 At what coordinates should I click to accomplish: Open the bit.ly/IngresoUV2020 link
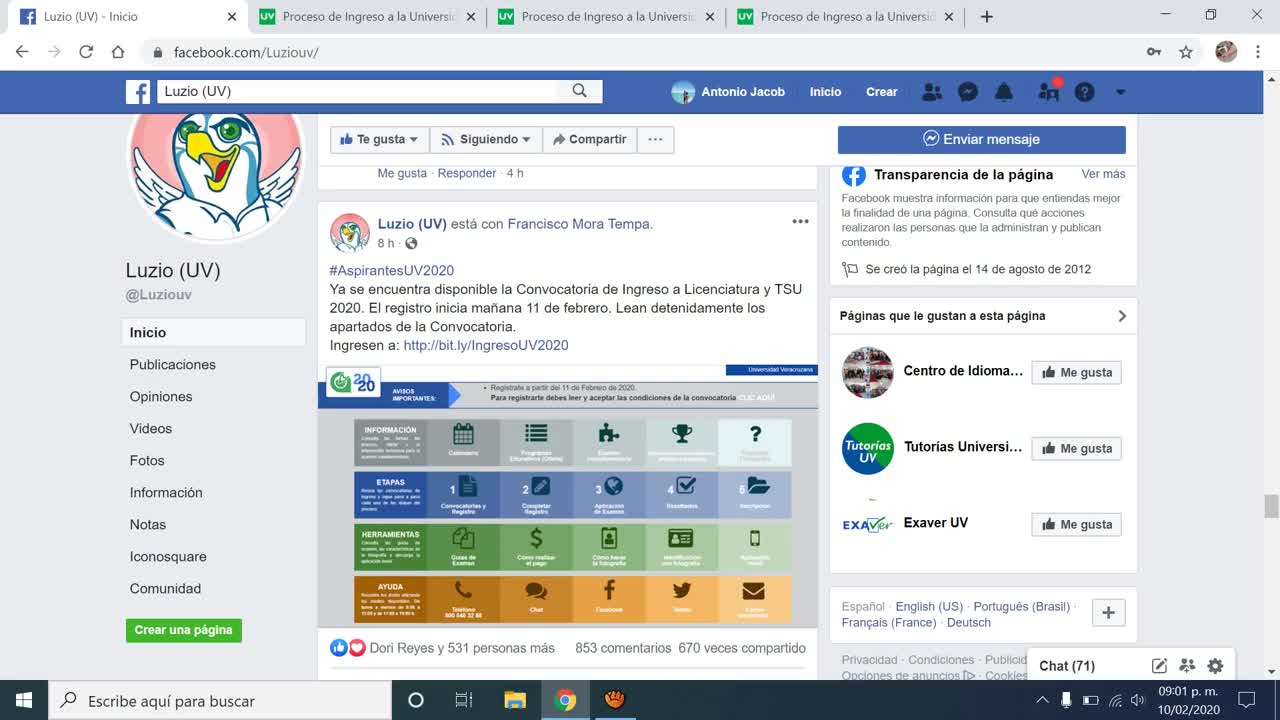(x=486, y=345)
